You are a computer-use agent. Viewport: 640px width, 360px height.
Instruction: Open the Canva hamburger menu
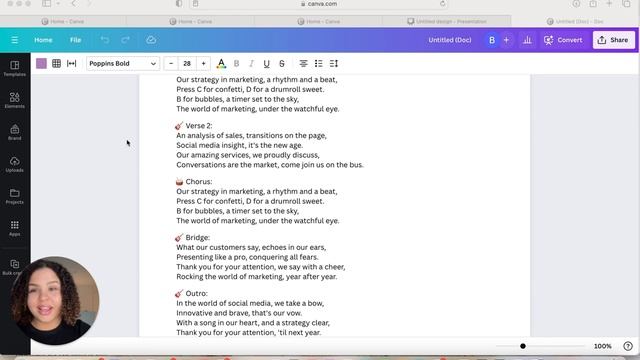(x=15, y=40)
